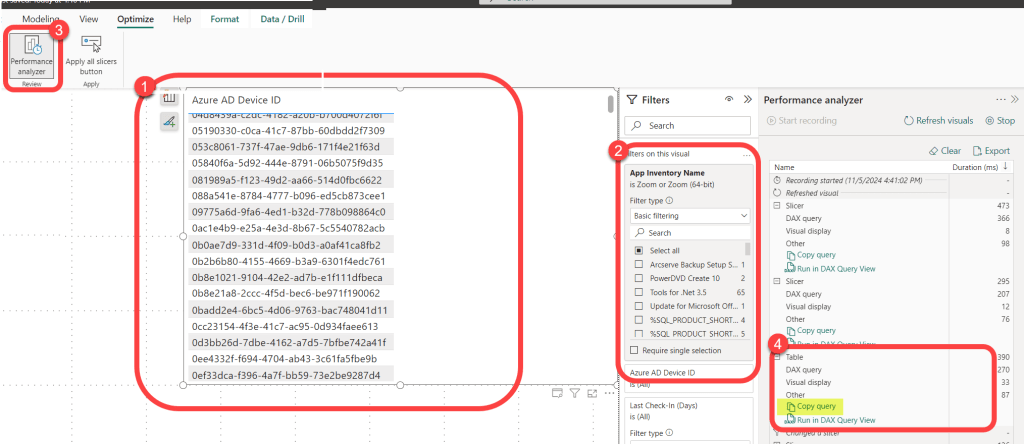Click the Performance analyzer ribbon button
The width and height of the screenshot is (1024, 444).
[32, 58]
